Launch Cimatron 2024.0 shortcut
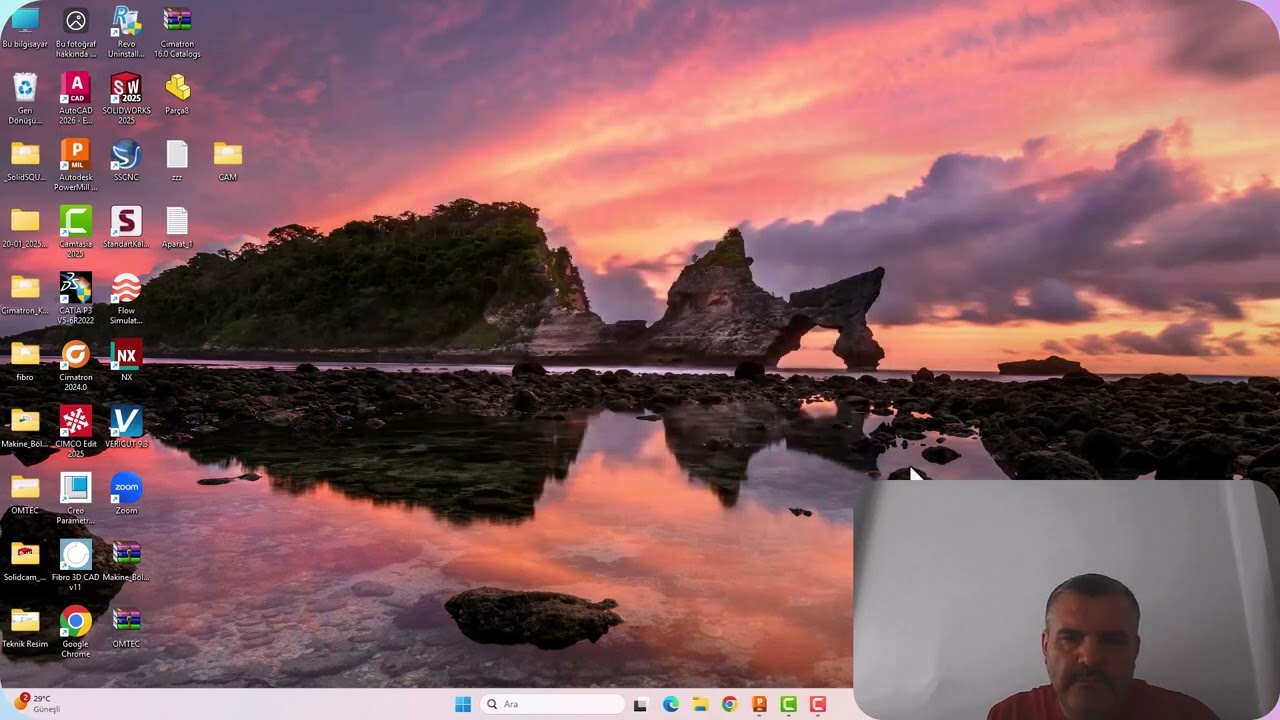The height and width of the screenshot is (720, 1280). [76, 365]
